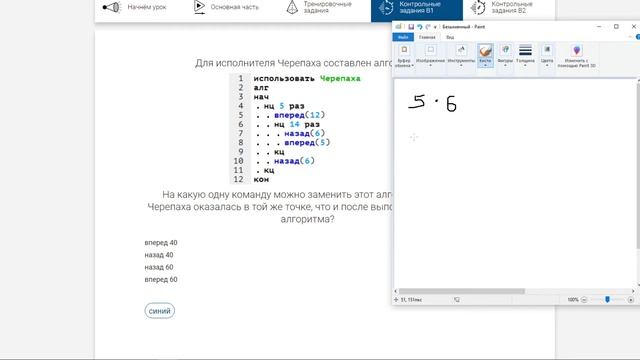Click the zoom out minus button in Paint
The width and height of the screenshot is (640, 360).
584,300
